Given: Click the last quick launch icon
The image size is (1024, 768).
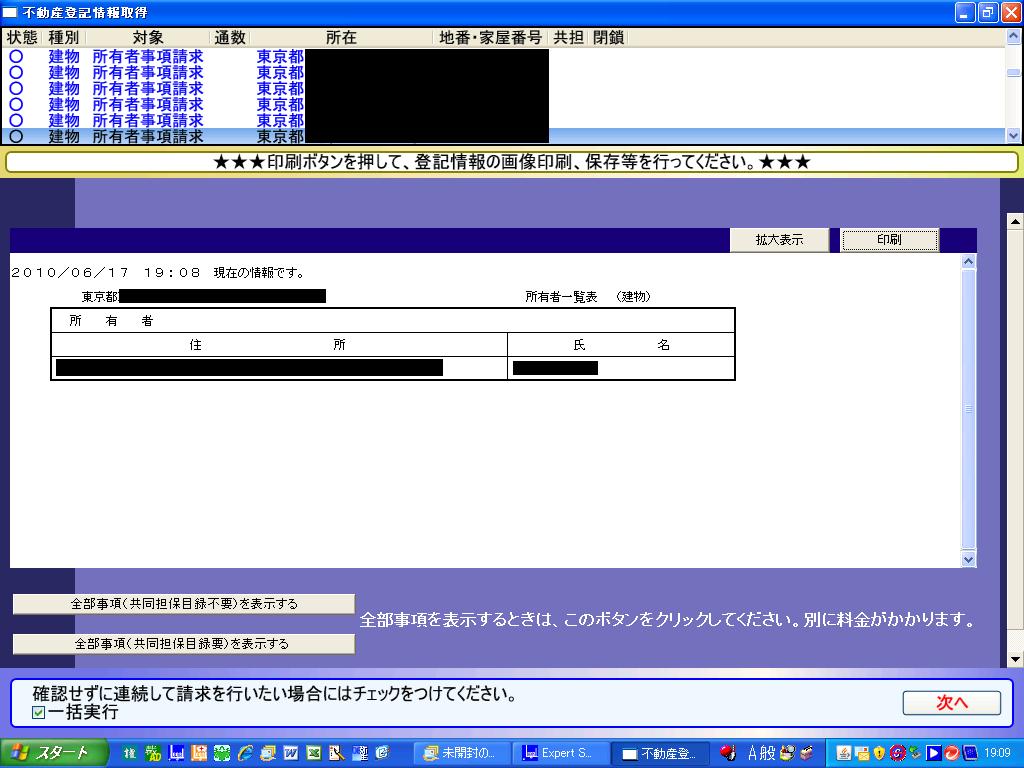Looking at the screenshot, I should click(x=383, y=753).
